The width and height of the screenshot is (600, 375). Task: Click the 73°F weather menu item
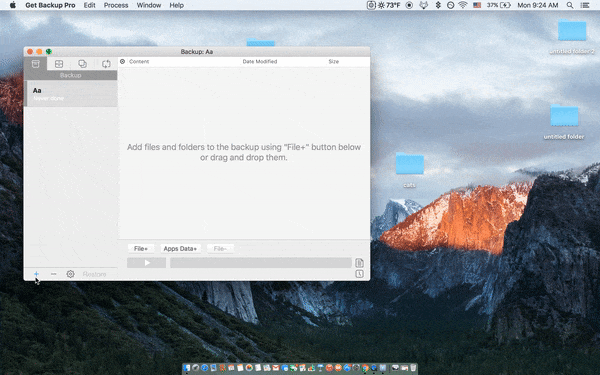point(389,5)
